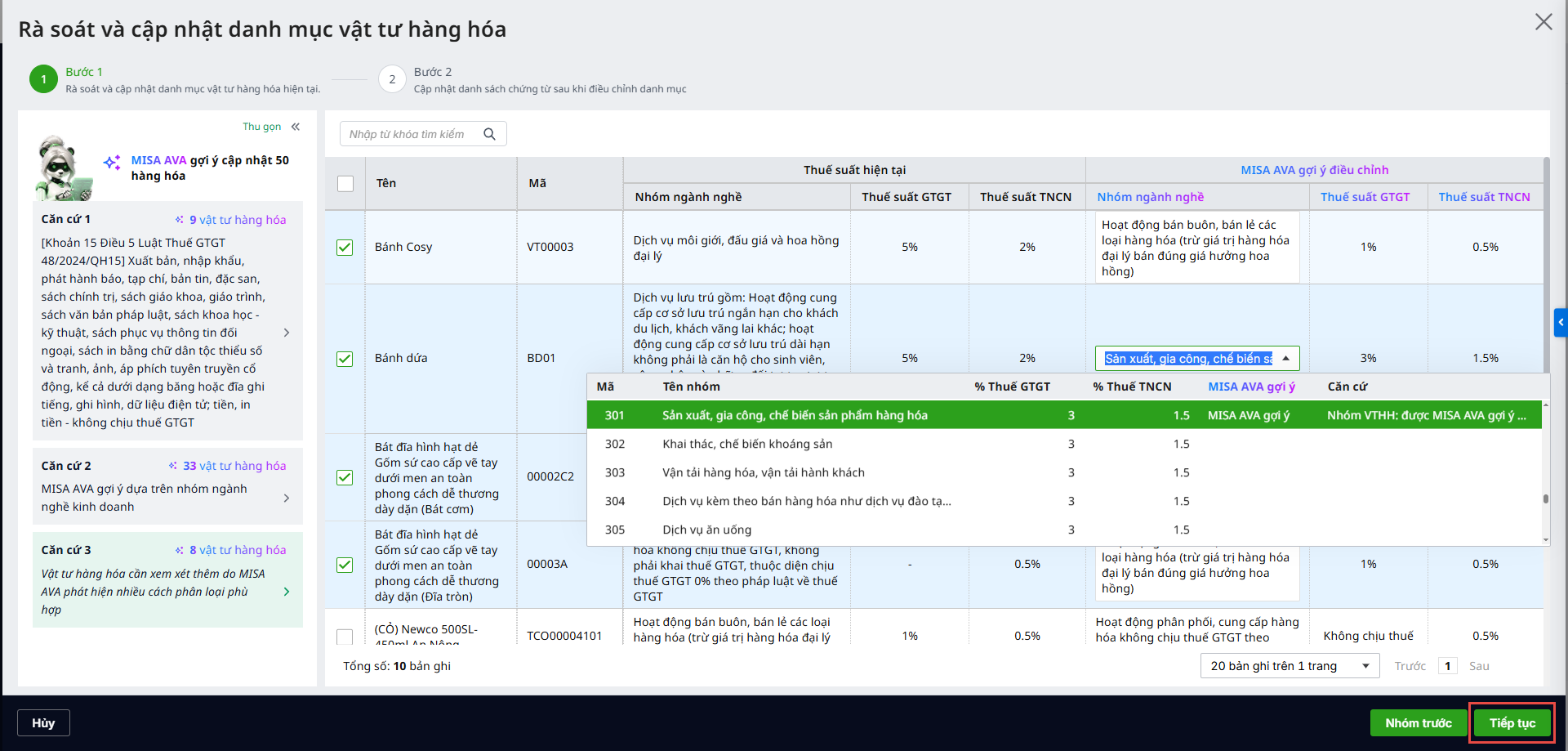
Task: Select option 303 Vận tải hàng hóa
Action: point(1064,472)
